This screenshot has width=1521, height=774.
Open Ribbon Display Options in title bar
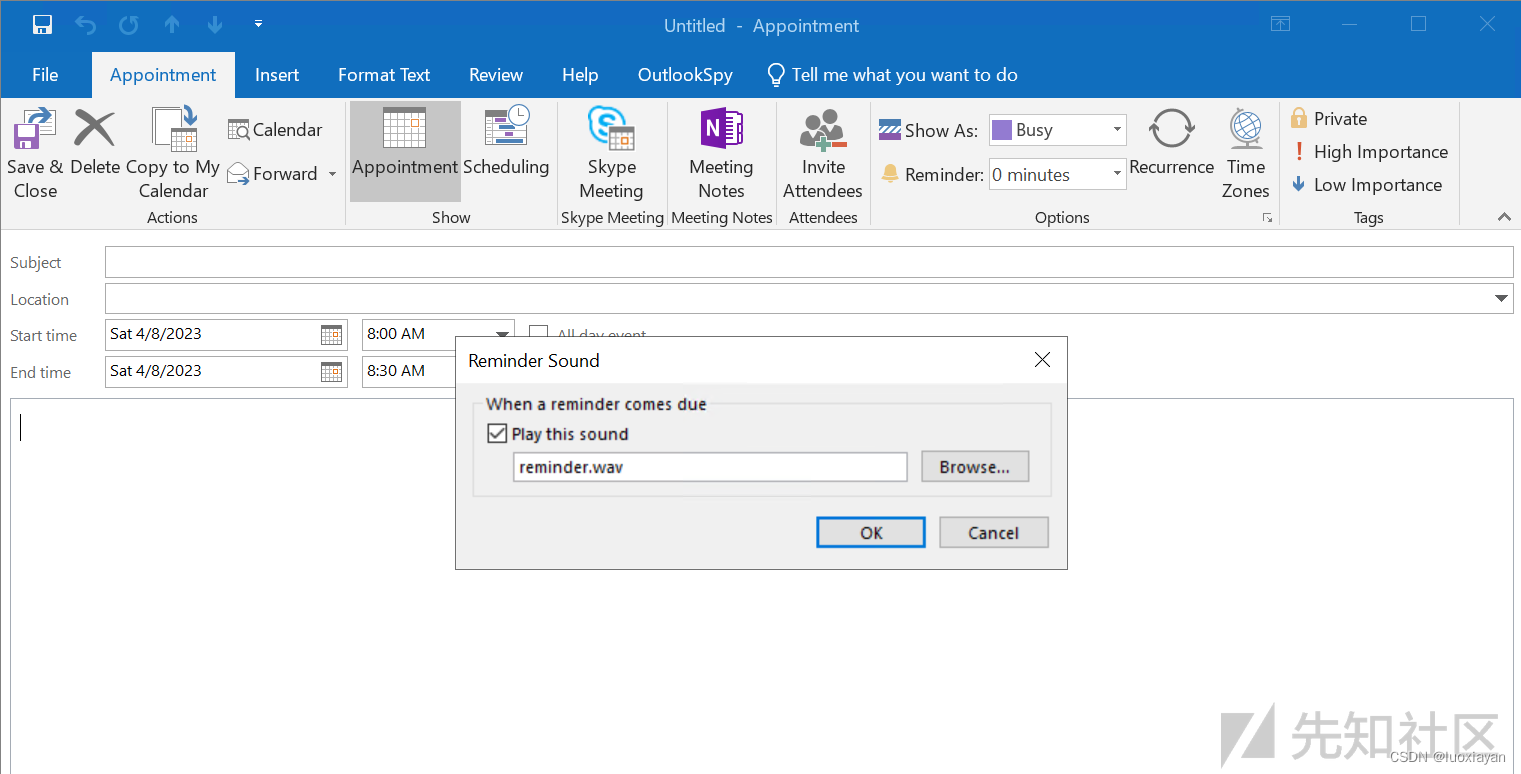[1280, 24]
